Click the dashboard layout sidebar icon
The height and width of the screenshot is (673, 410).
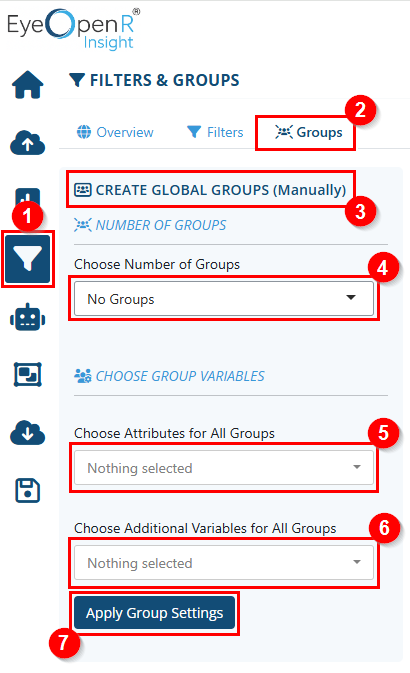pos(28,374)
